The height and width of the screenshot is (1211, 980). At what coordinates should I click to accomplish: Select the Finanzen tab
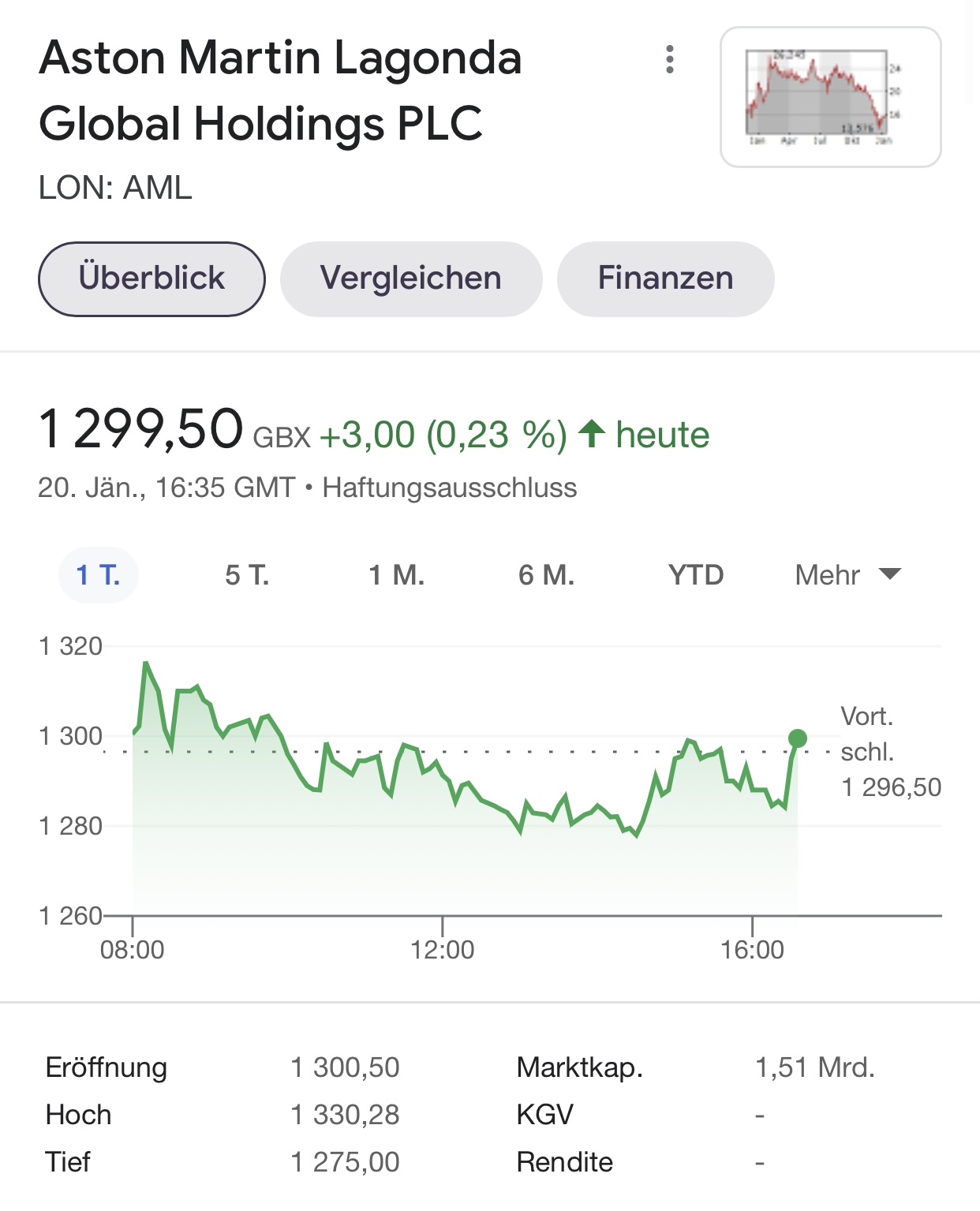coord(665,278)
